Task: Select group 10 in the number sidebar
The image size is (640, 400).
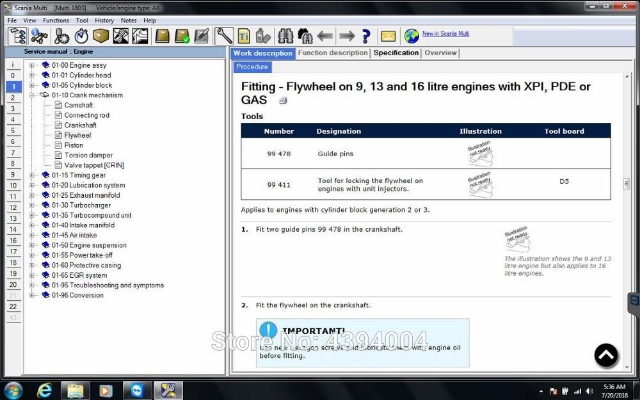Action: point(13,186)
